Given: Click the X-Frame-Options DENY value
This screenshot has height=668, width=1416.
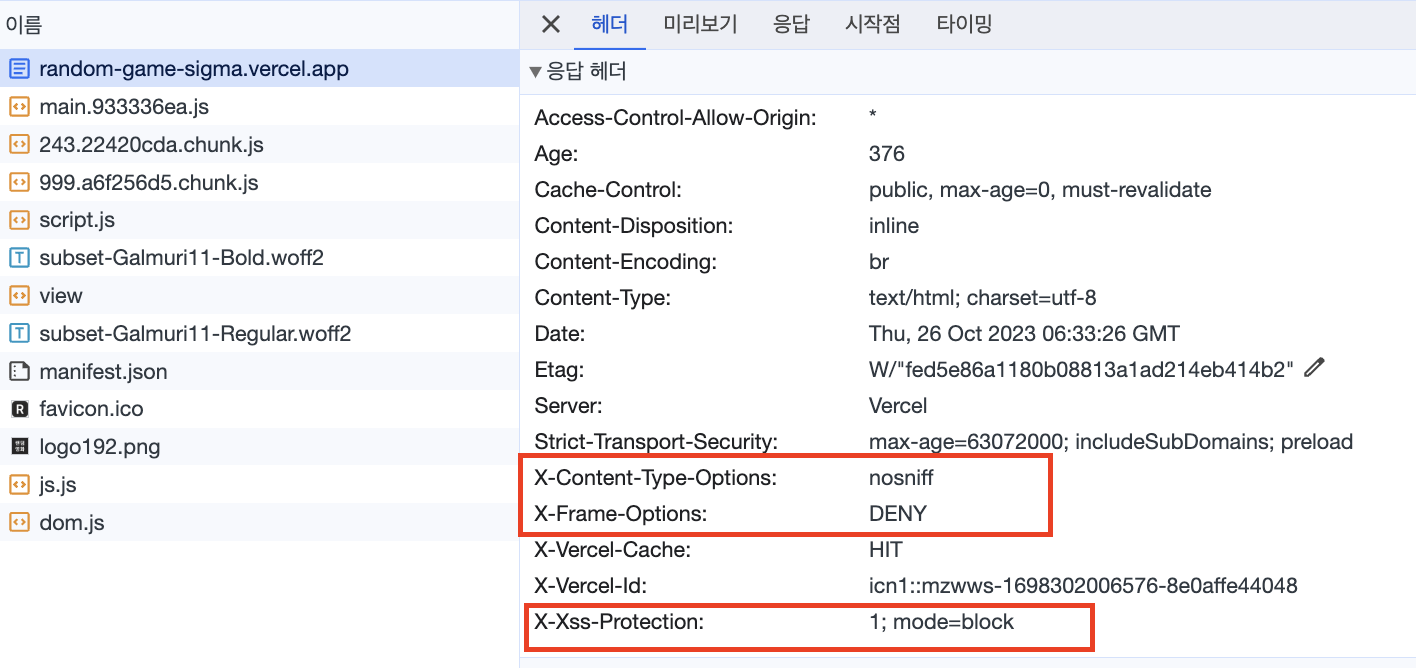Looking at the screenshot, I should (897, 514).
